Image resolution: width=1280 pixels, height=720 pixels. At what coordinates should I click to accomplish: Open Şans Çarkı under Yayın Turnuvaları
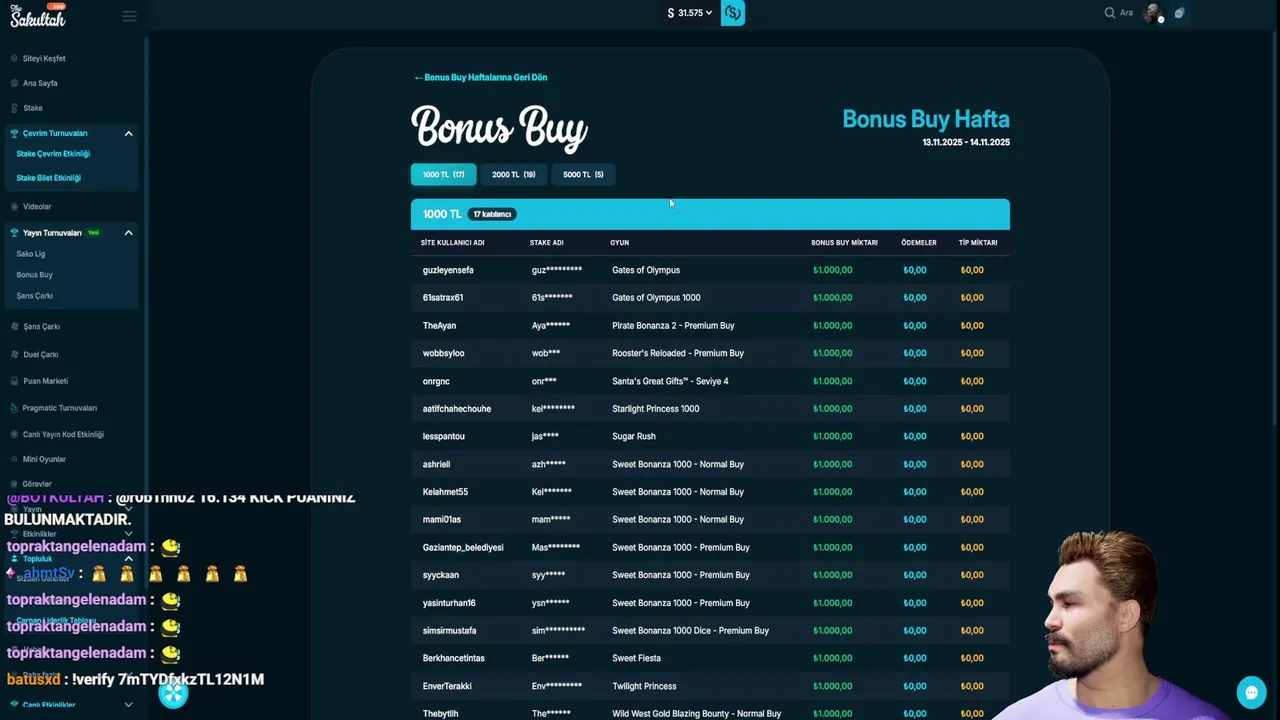tap(34, 296)
